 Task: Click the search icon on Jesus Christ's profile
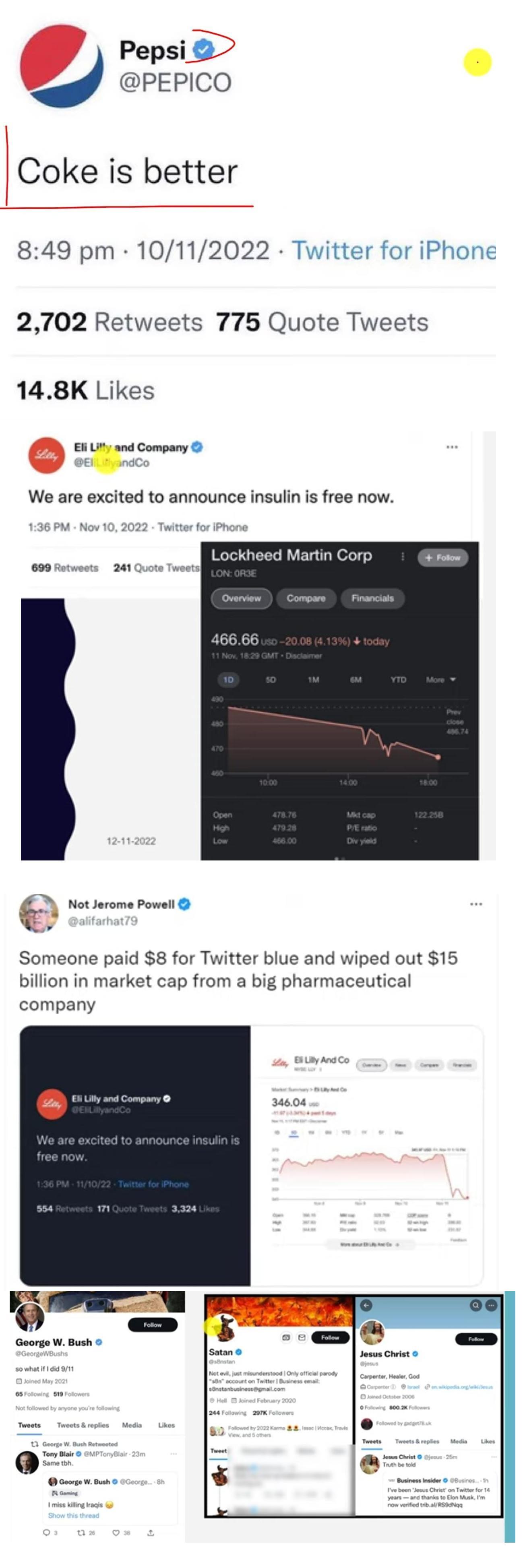point(475,1305)
